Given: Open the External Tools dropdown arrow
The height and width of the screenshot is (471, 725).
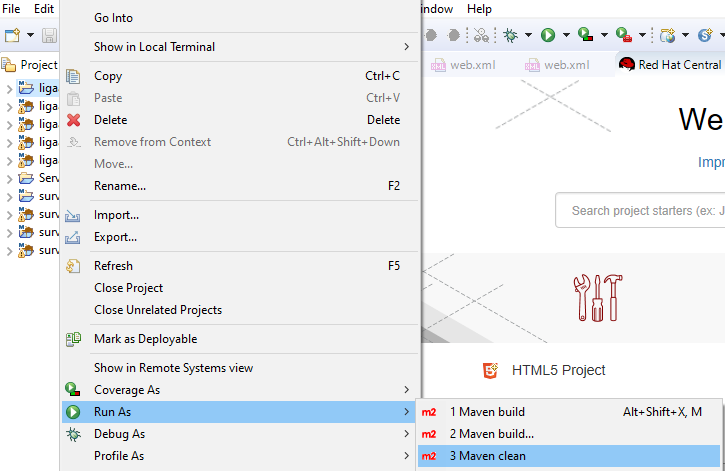Looking at the screenshot, I should tap(642, 35).
